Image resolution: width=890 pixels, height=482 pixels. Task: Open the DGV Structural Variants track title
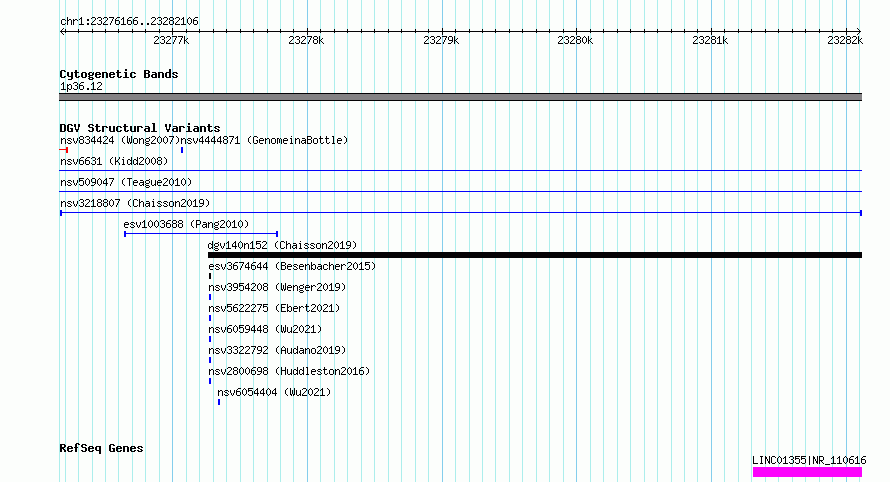[x=140, y=128]
